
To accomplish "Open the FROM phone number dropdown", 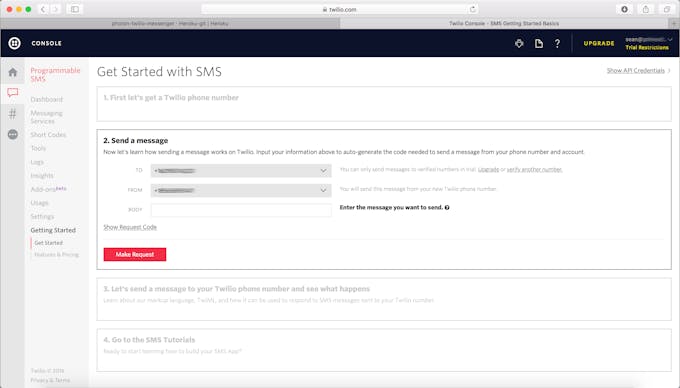I will click(x=241, y=190).
